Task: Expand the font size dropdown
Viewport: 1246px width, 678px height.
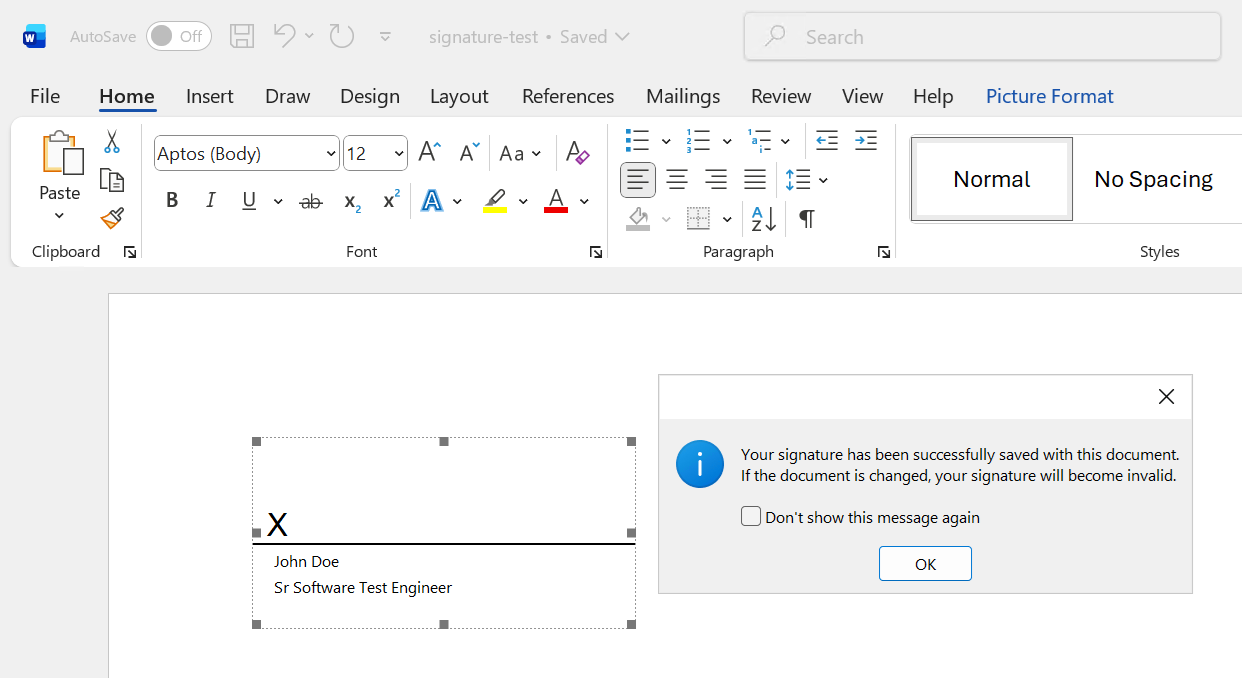Action: [x=399, y=154]
